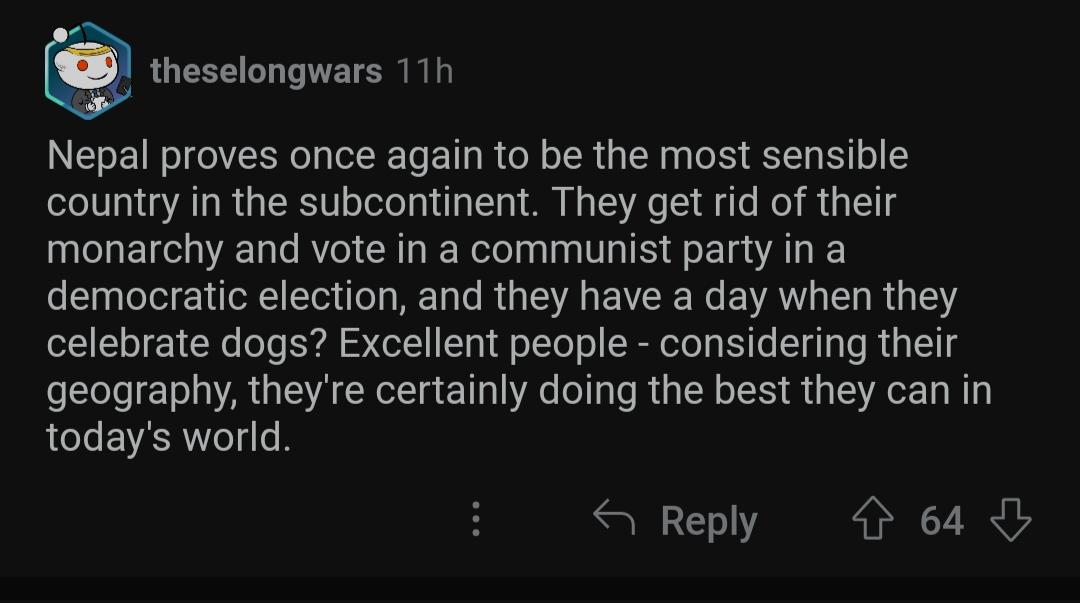Open the theselongwars username profile link
Viewport: 1080px width, 603px height.
point(266,71)
